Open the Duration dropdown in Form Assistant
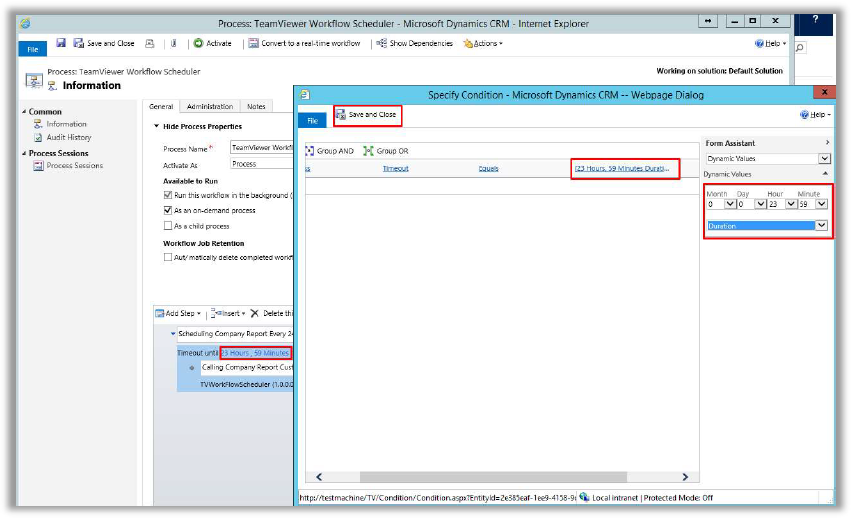 point(823,226)
